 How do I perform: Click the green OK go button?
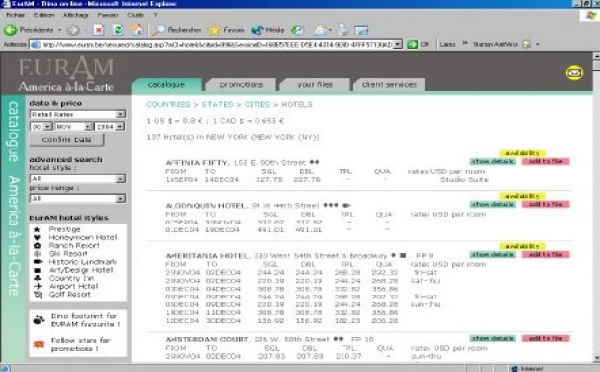pyautogui.click(x=417, y=44)
